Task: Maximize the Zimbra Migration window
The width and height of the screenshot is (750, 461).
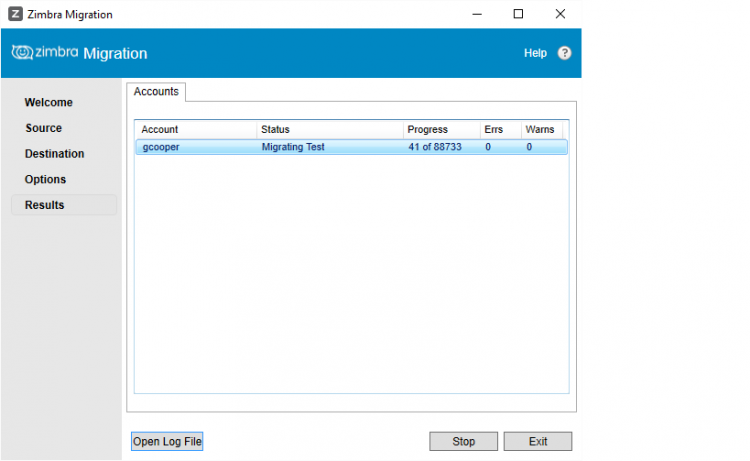Action: [x=518, y=14]
